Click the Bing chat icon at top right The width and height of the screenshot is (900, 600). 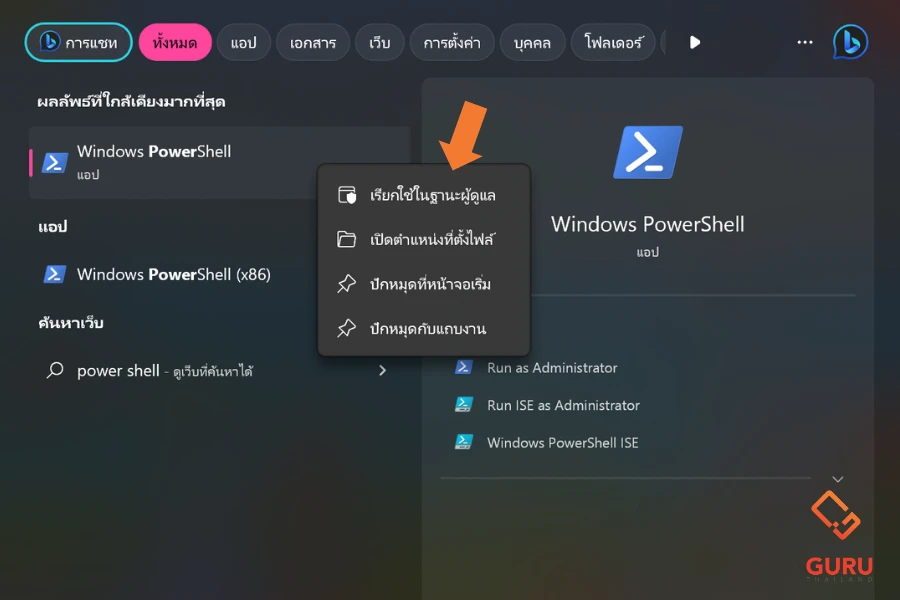pos(850,42)
